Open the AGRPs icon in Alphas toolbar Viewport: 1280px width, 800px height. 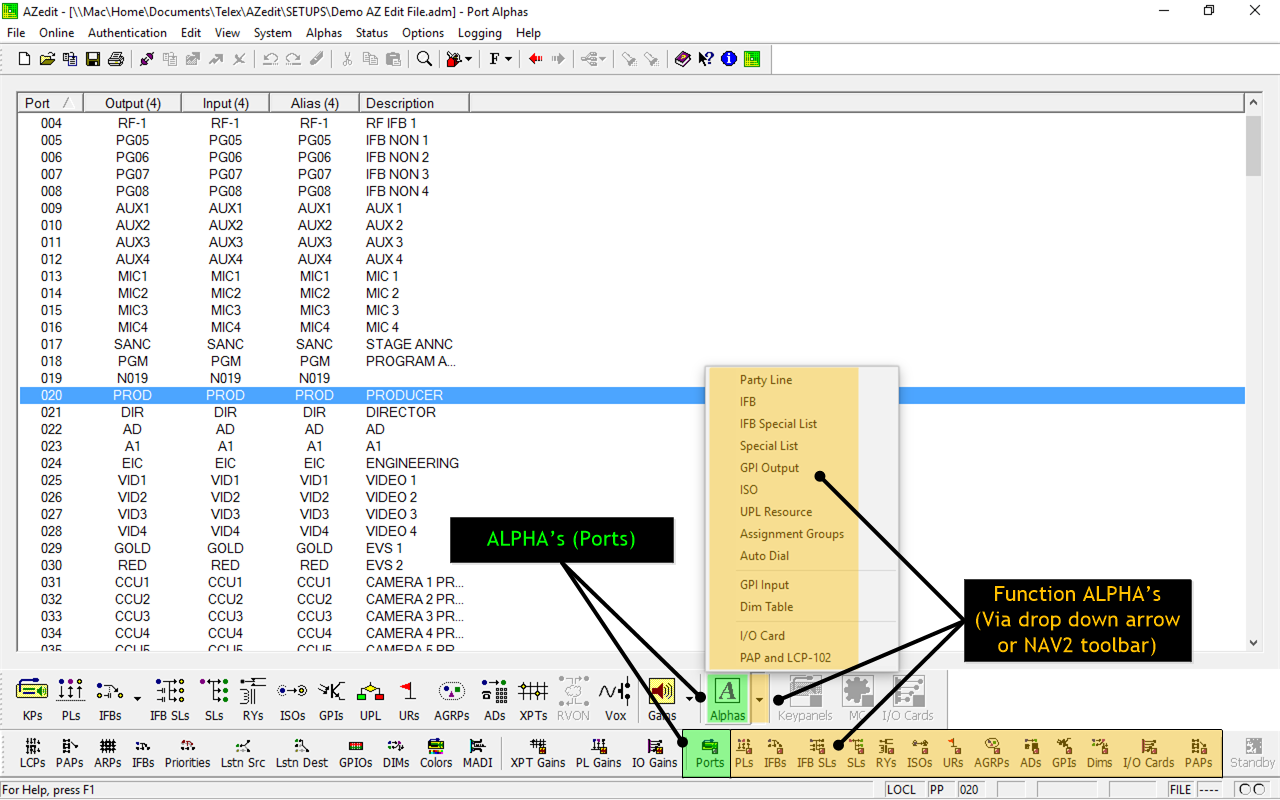992,752
